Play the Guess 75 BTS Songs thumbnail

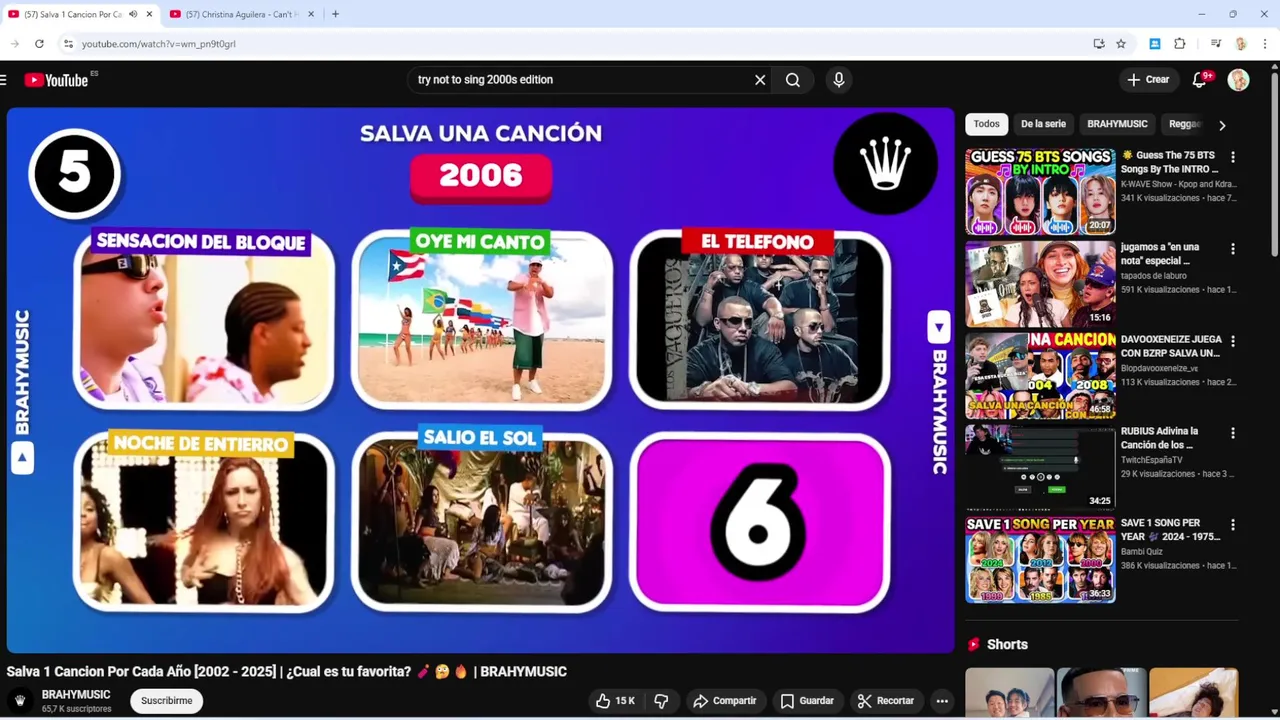[x=1040, y=192]
